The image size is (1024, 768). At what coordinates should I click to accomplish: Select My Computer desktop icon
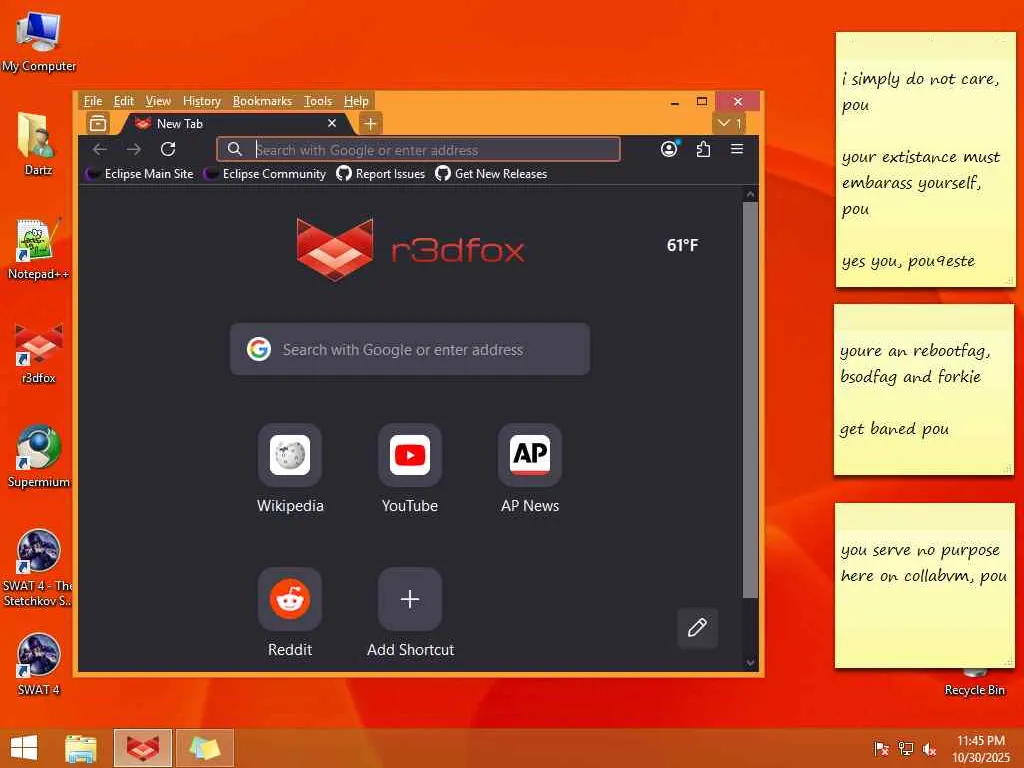click(x=39, y=41)
